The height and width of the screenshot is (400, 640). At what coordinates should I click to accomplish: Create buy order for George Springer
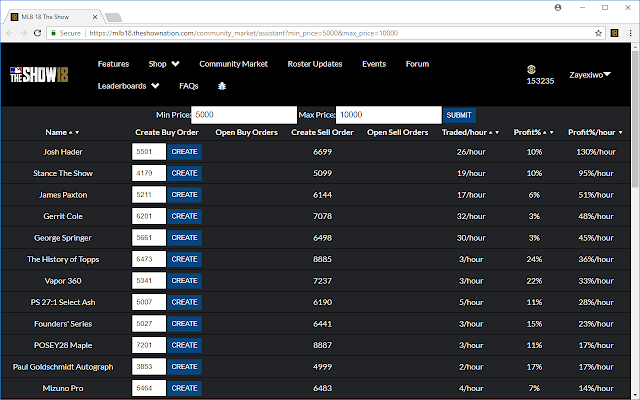184,238
